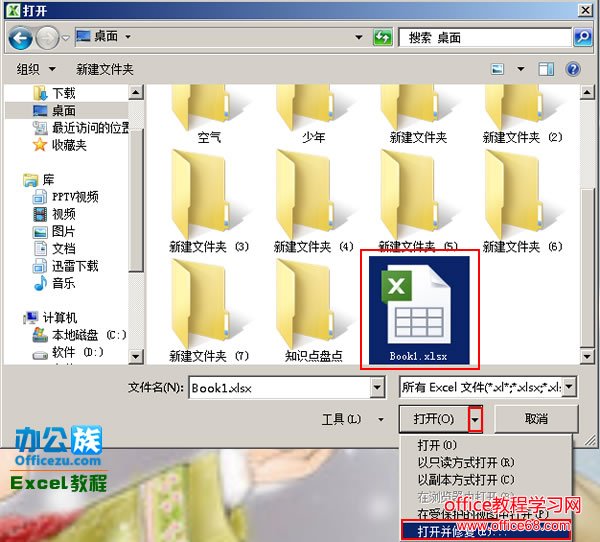This screenshot has width=600, height=542.
Task: Select the 新建文件夹 (5) folder
Action: 418,199
